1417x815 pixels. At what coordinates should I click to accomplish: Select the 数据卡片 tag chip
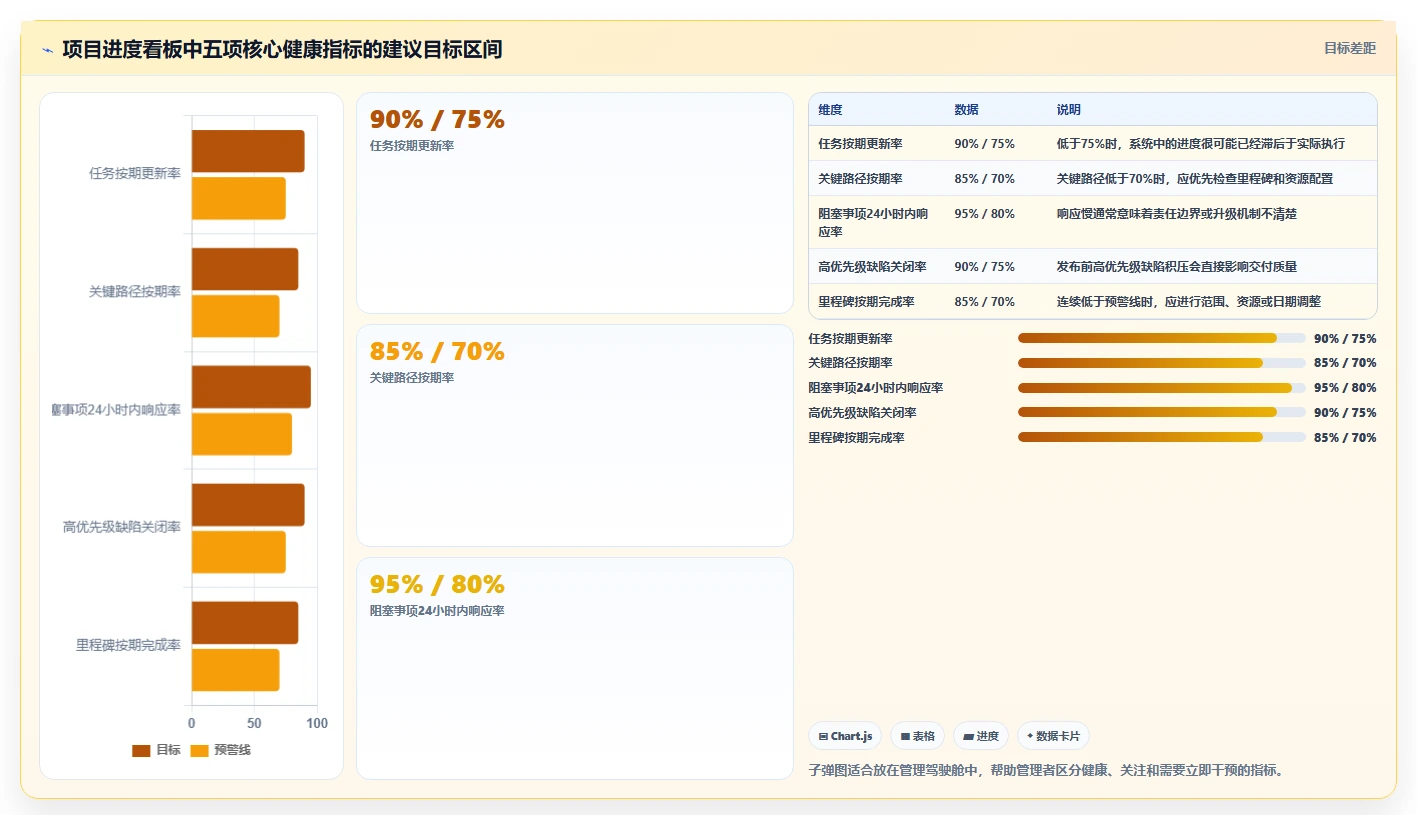tap(1053, 736)
